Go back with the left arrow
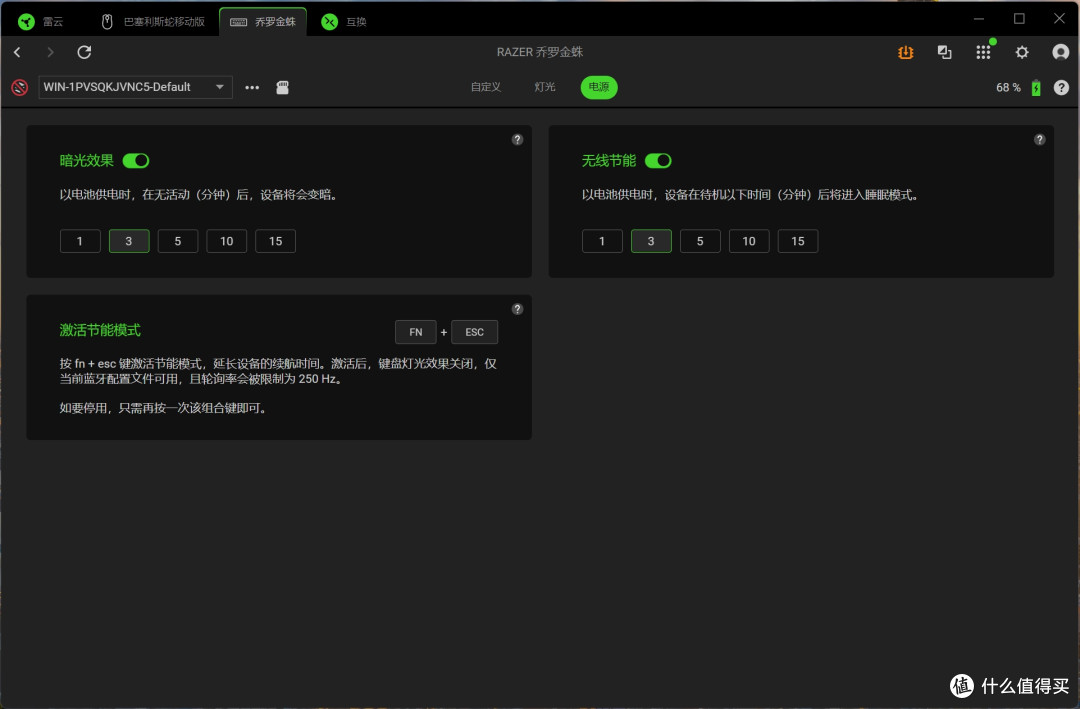Screen dimensions: 1080x709 coord(17,52)
